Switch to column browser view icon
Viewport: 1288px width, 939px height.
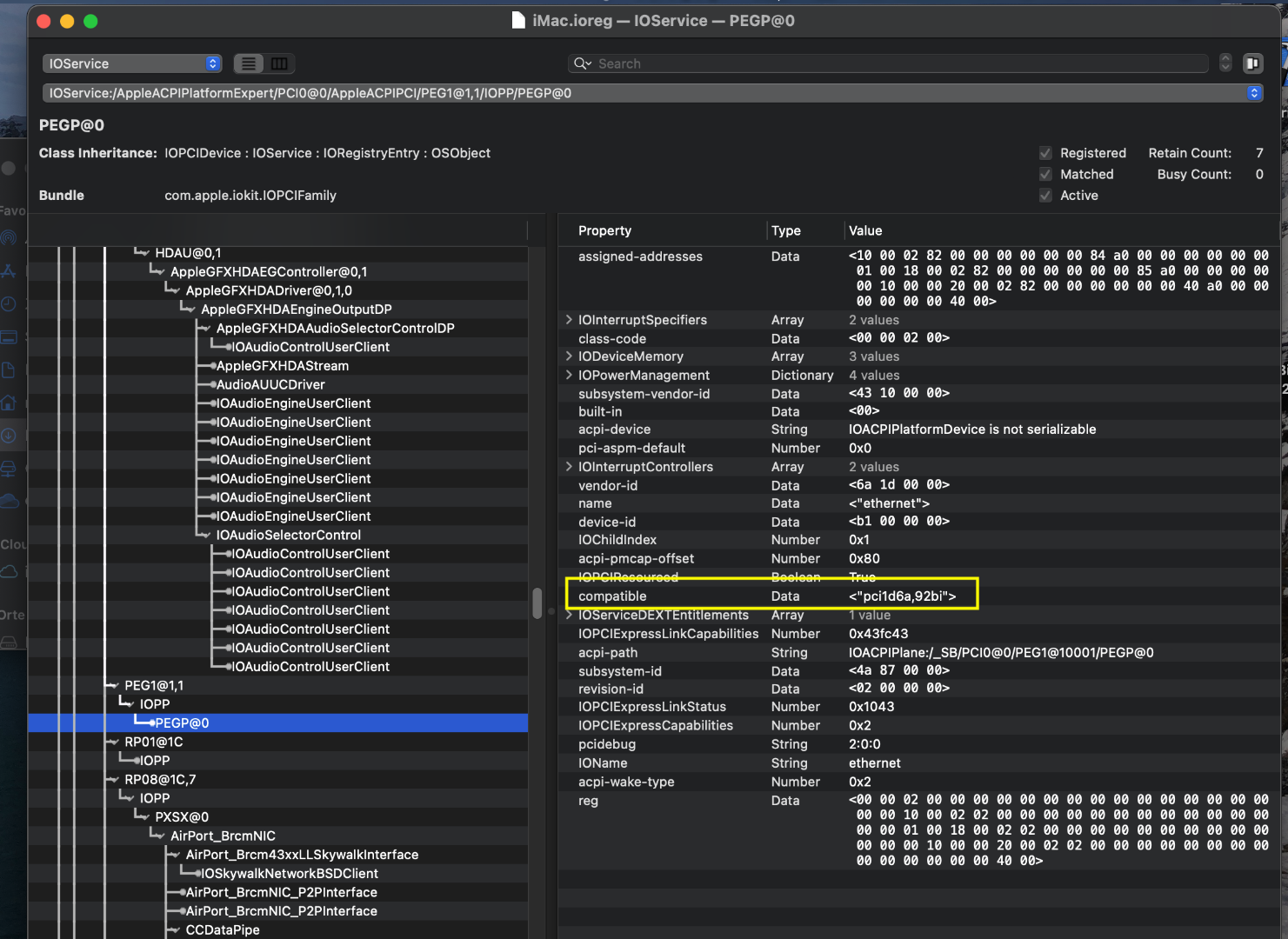279,63
